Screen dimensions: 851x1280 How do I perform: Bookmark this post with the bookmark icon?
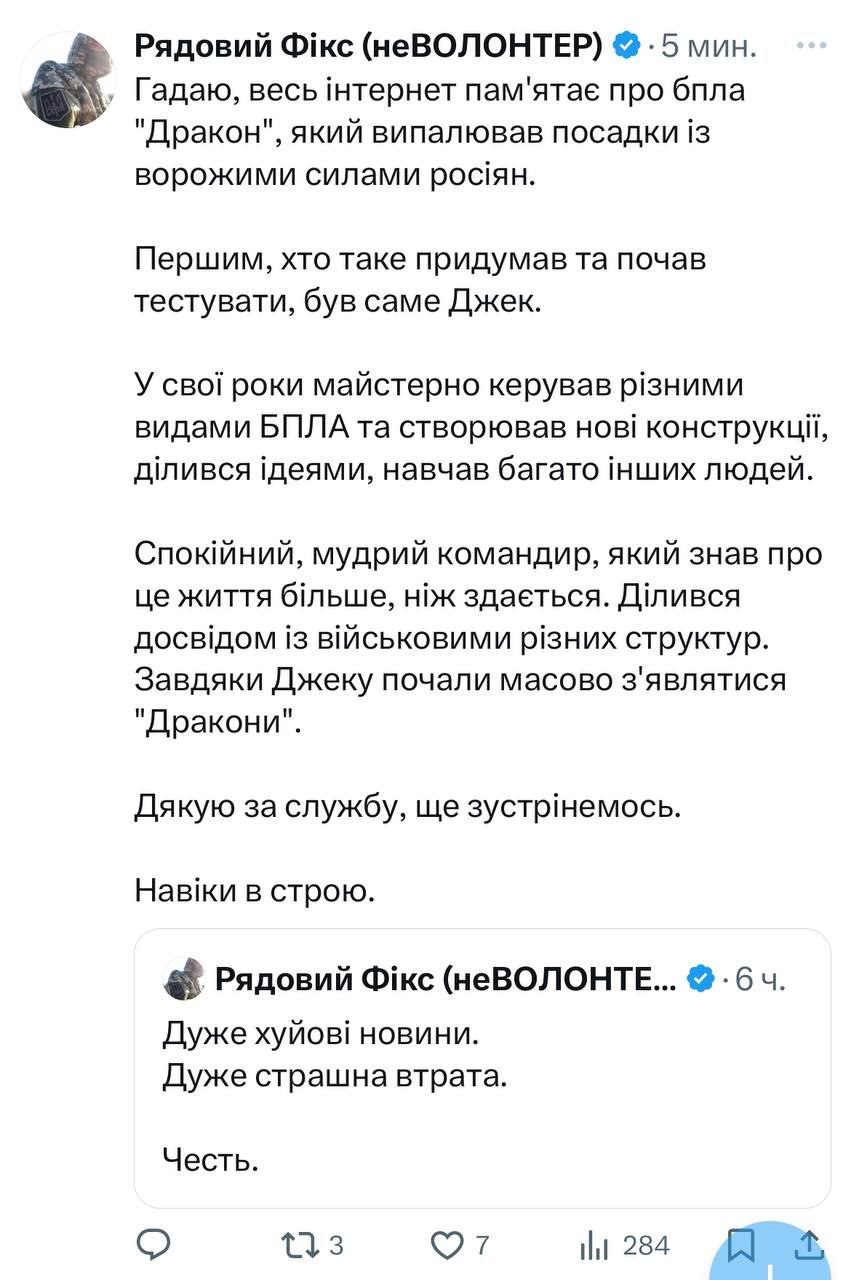tap(741, 1245)
